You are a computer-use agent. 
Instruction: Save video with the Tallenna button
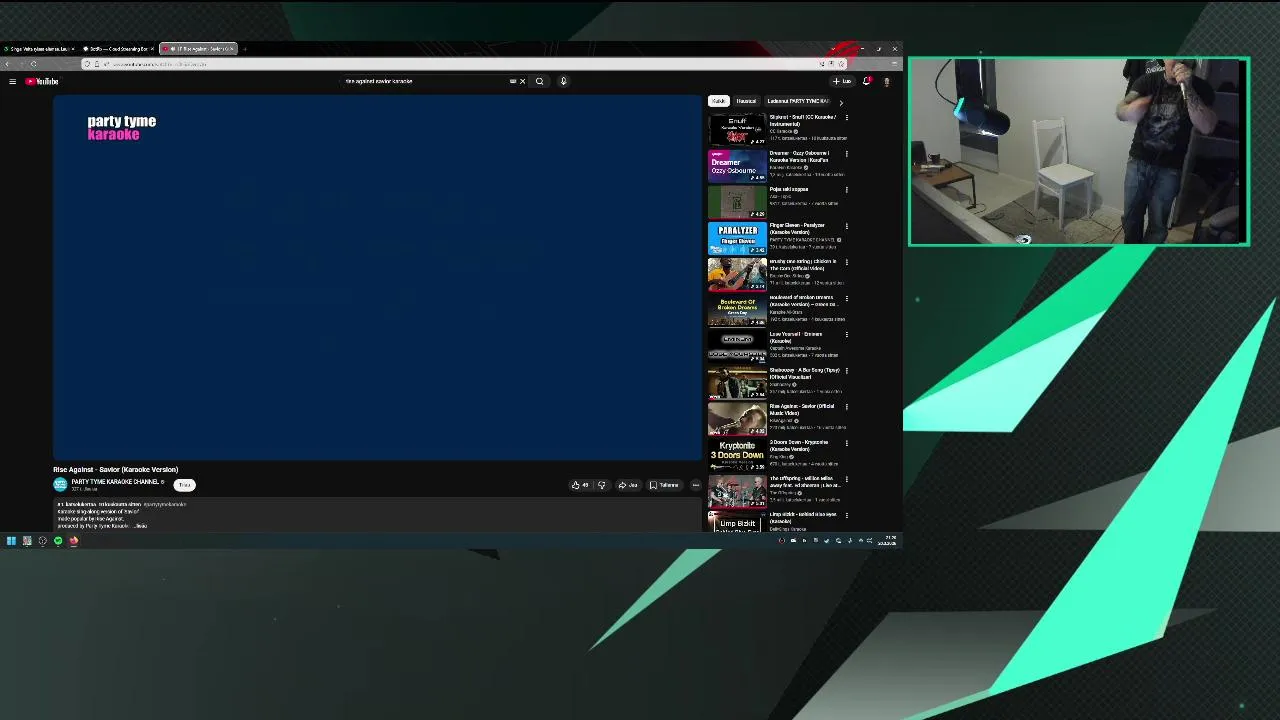[664, 485]
